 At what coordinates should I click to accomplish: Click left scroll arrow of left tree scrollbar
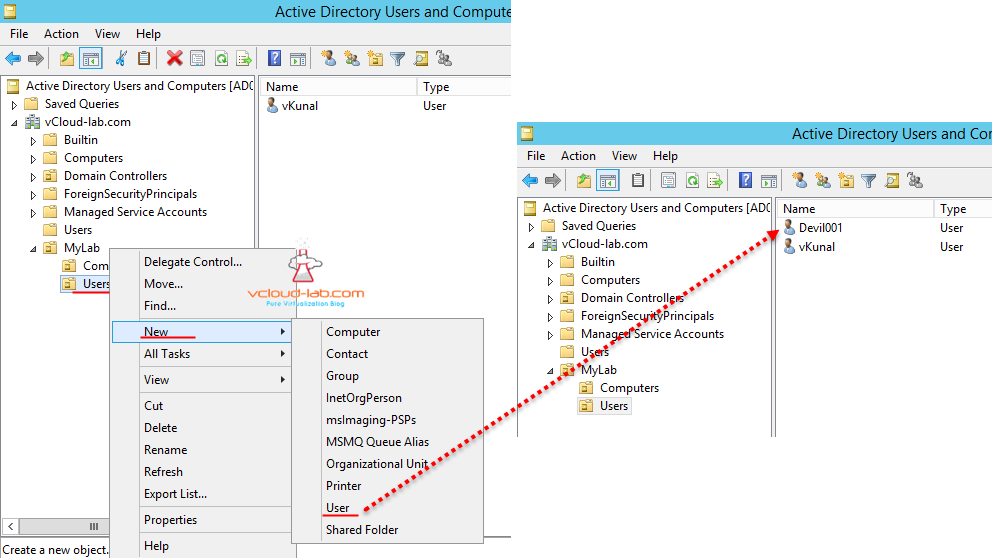(11, 526)
